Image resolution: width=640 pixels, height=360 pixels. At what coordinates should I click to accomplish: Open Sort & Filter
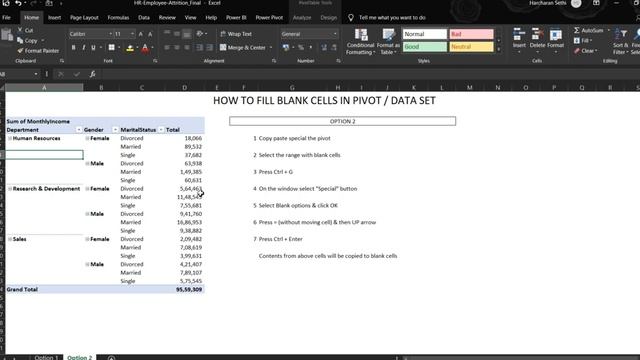click(x=620, y=41)
